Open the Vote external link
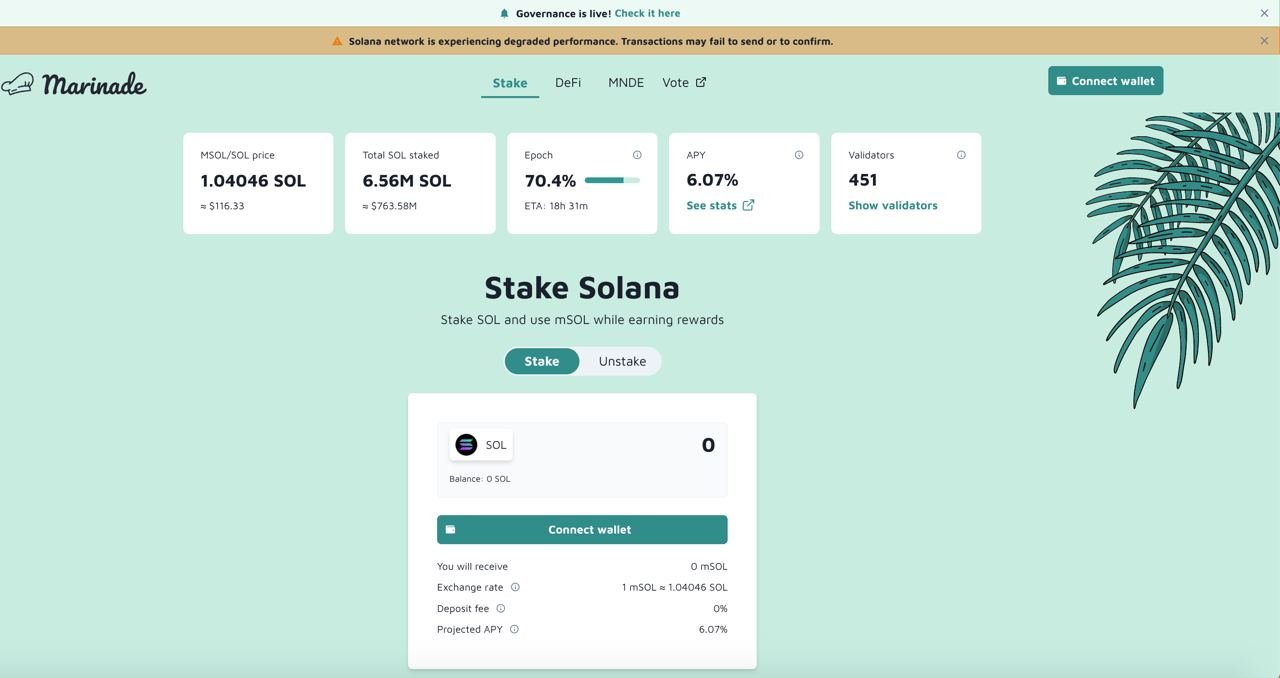1280x678 pixels. tap(684, 83)
